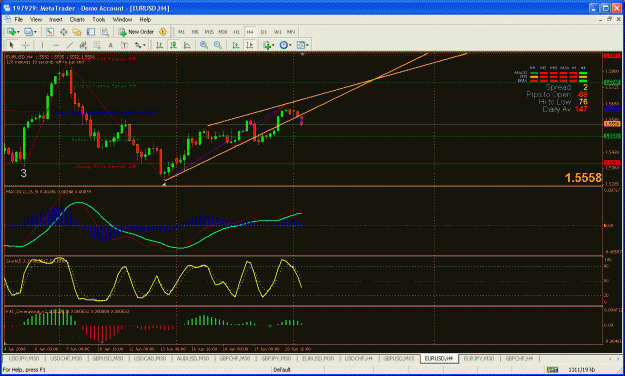Toggle chart shift from right border
Screen dimensions: 625x376
250,45
